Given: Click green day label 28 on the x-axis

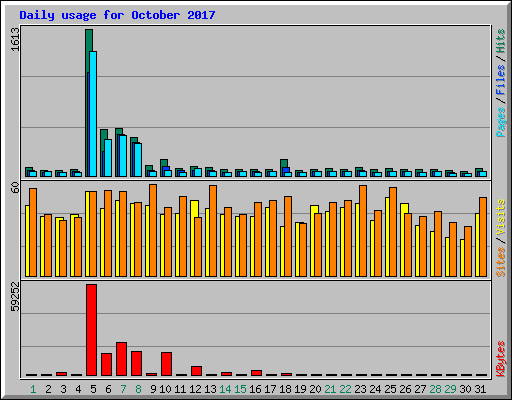Looking at the screenshot, I should pyautogui.click(x=435, y=389).
